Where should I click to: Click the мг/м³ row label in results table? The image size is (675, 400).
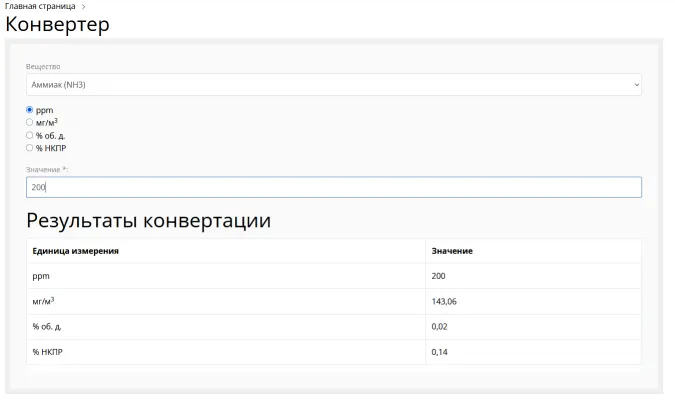coord(43,301)
